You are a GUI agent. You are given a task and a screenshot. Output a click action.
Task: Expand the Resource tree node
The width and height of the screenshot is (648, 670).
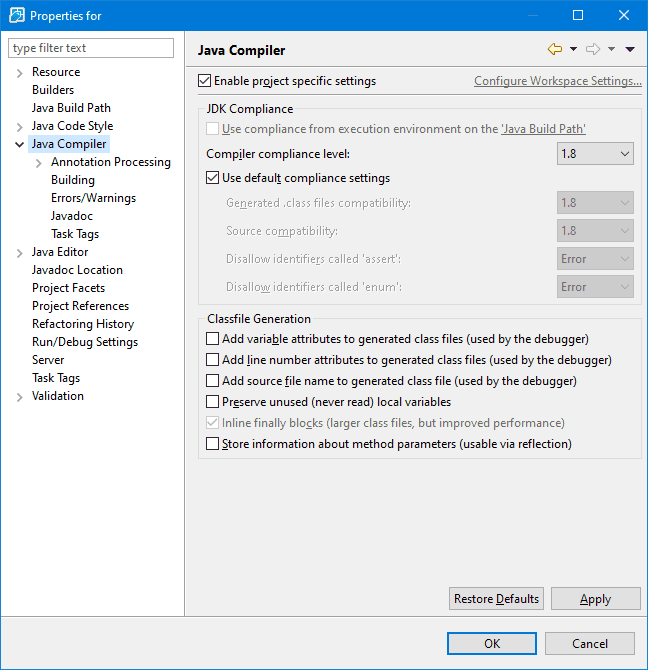(x=19, y=73)
